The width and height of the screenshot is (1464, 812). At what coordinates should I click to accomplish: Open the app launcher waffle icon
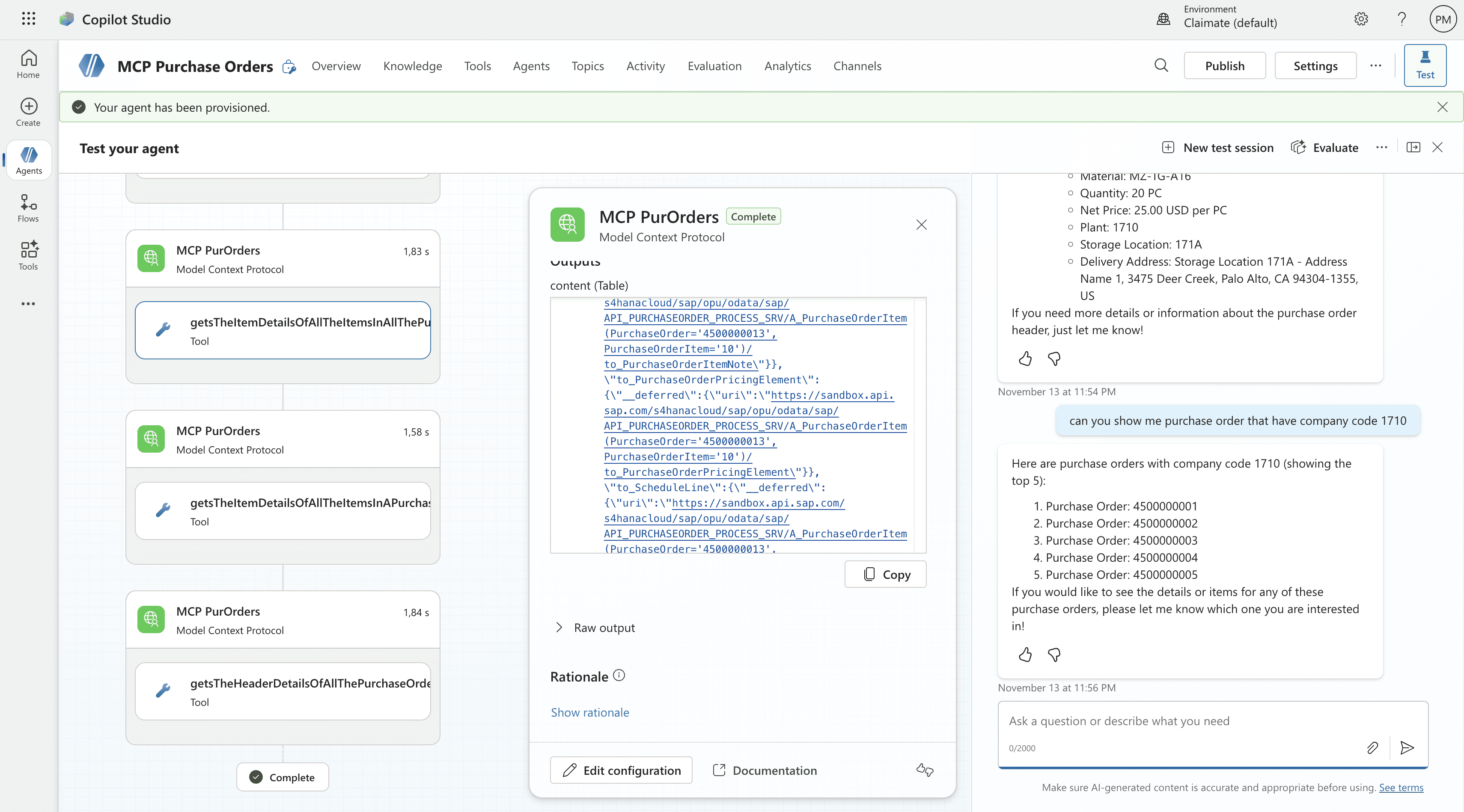28,19
